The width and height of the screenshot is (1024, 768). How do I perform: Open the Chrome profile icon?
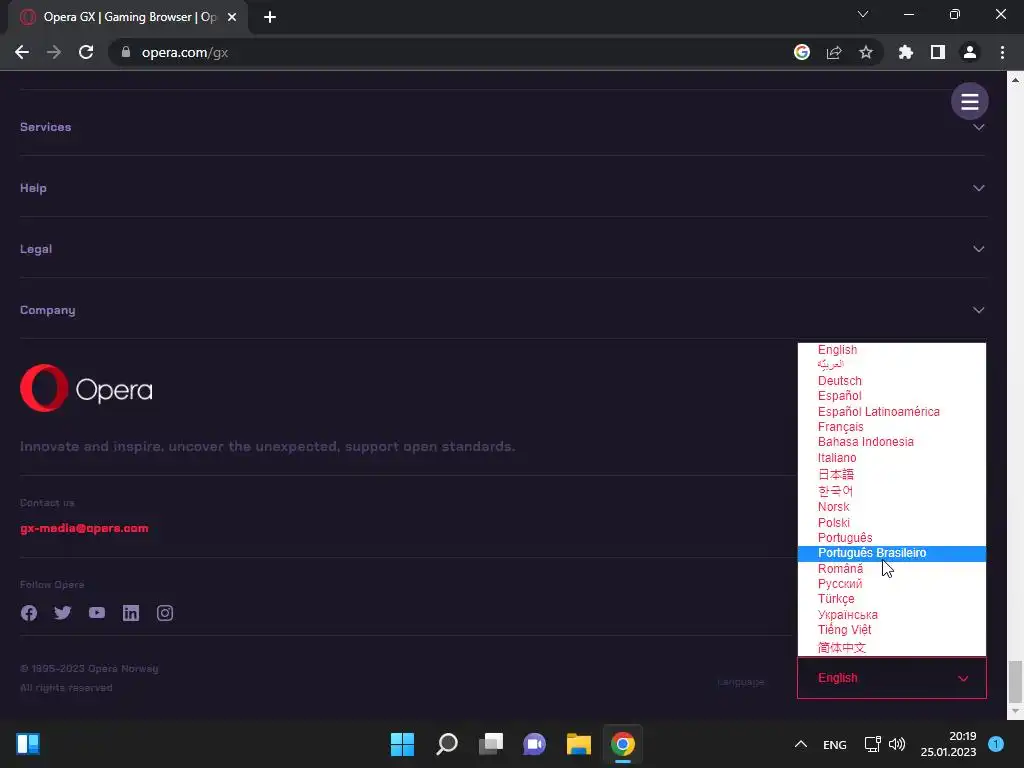(x=970, y=52)
